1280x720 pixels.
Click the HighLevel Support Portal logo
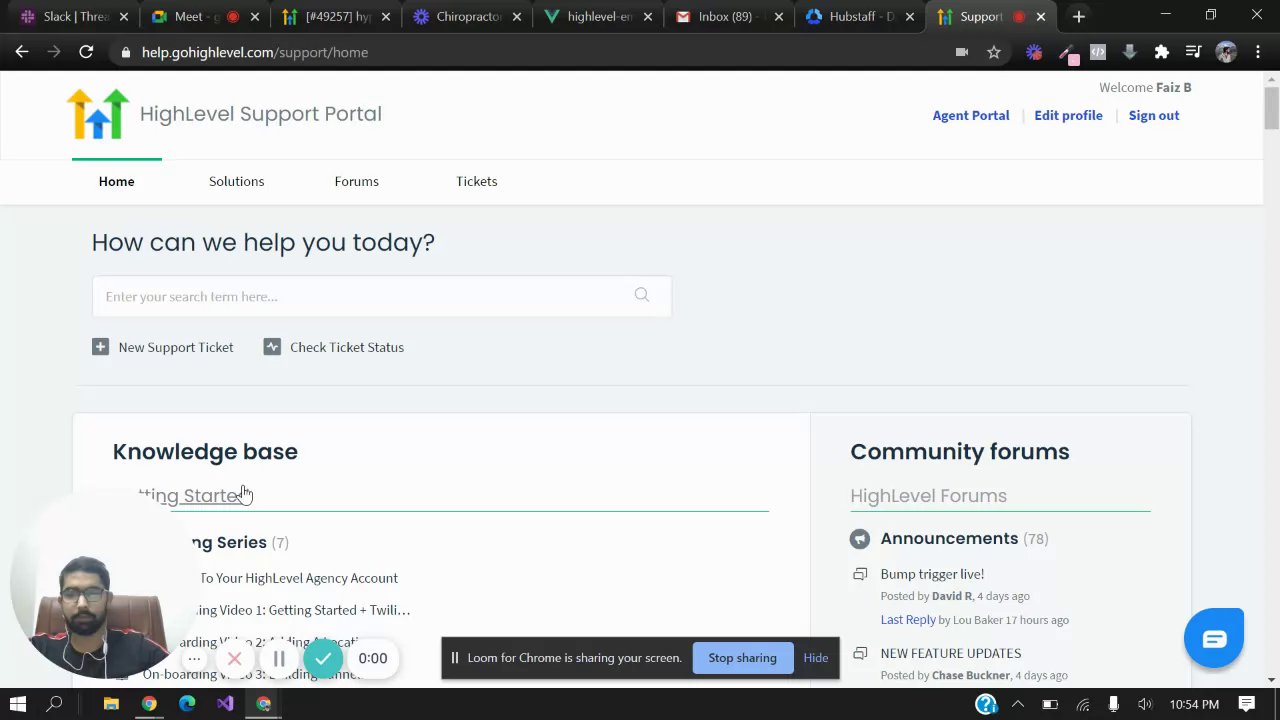point(98,113)
